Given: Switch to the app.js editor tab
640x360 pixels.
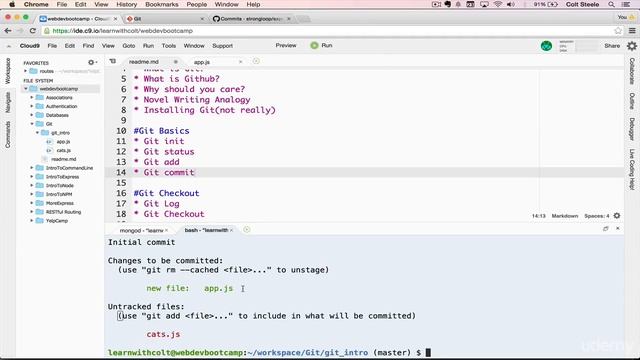Looking at the screenshot, I should tap(202, 62).
